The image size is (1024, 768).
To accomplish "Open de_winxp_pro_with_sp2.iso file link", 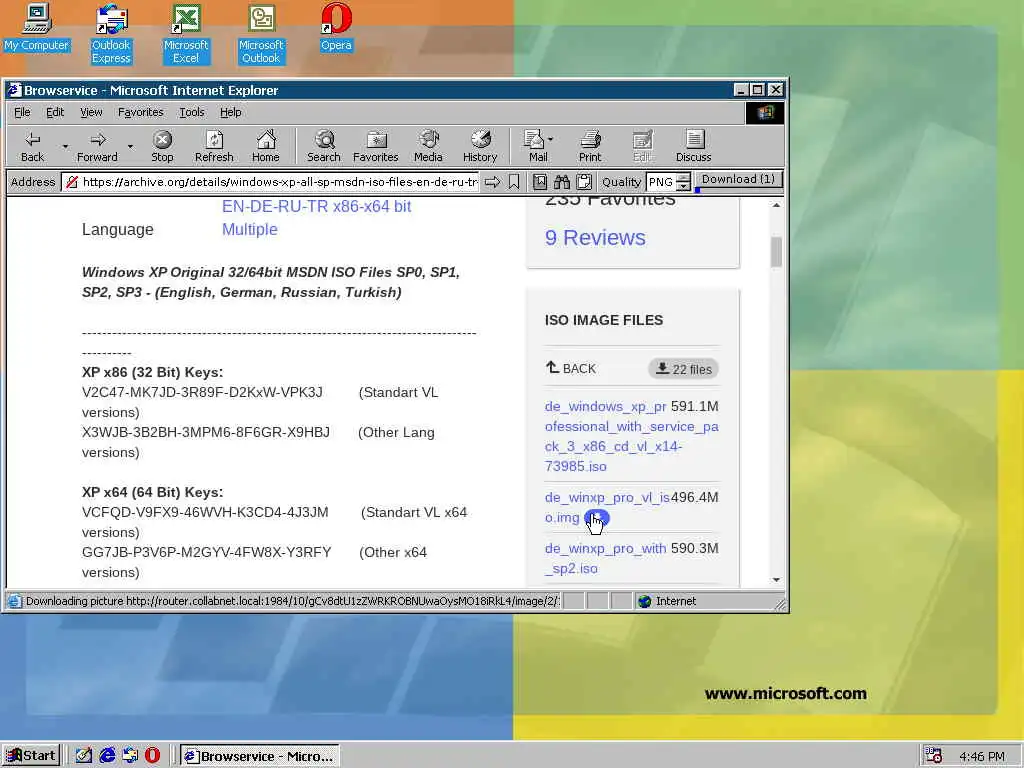I will pos(605,558).
